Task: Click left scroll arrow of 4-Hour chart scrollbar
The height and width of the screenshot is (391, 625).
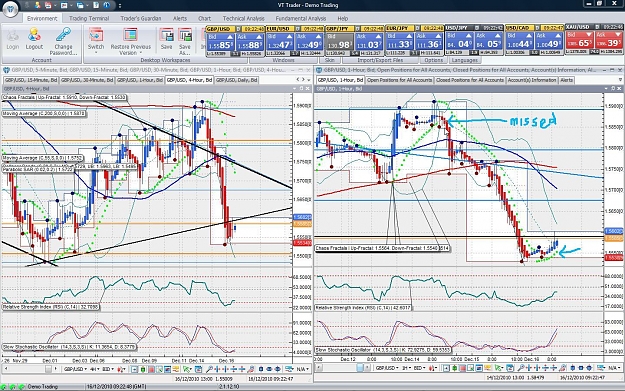Action: (x=6, y=369)
